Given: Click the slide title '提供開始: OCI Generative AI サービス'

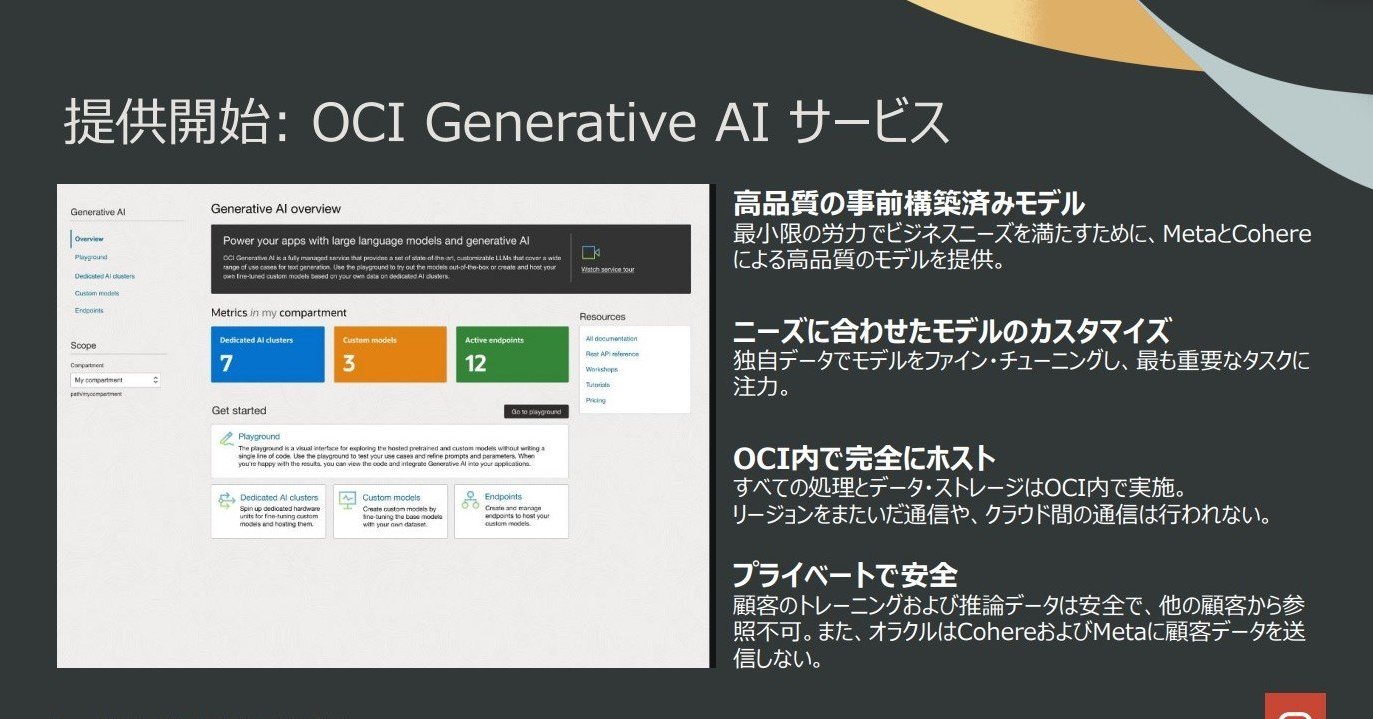Looking at the screenshot, I should tap(506, 123).
